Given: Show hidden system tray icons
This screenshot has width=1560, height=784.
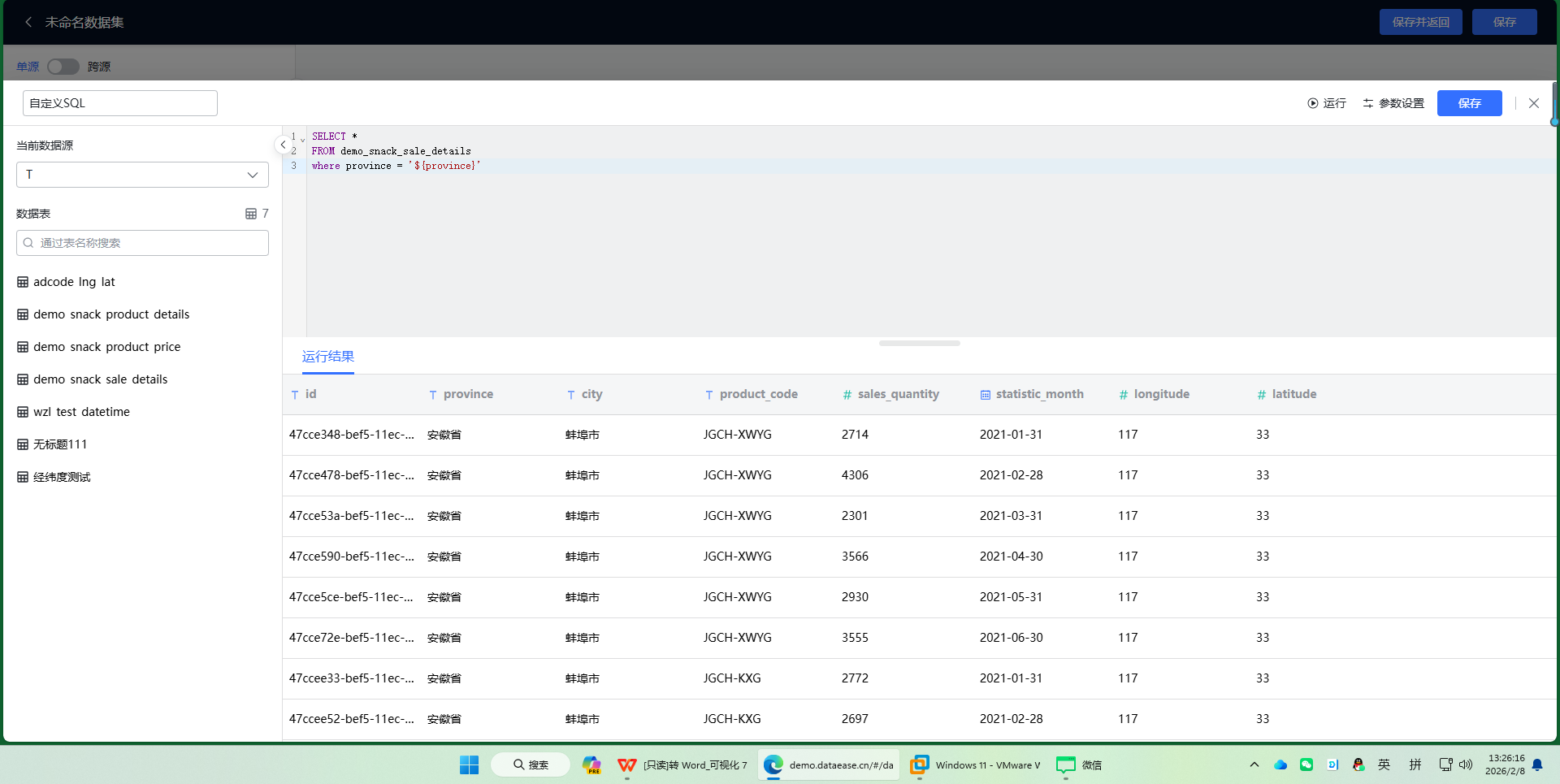Looking at the screenshot, I should (x=1254, y=765).
